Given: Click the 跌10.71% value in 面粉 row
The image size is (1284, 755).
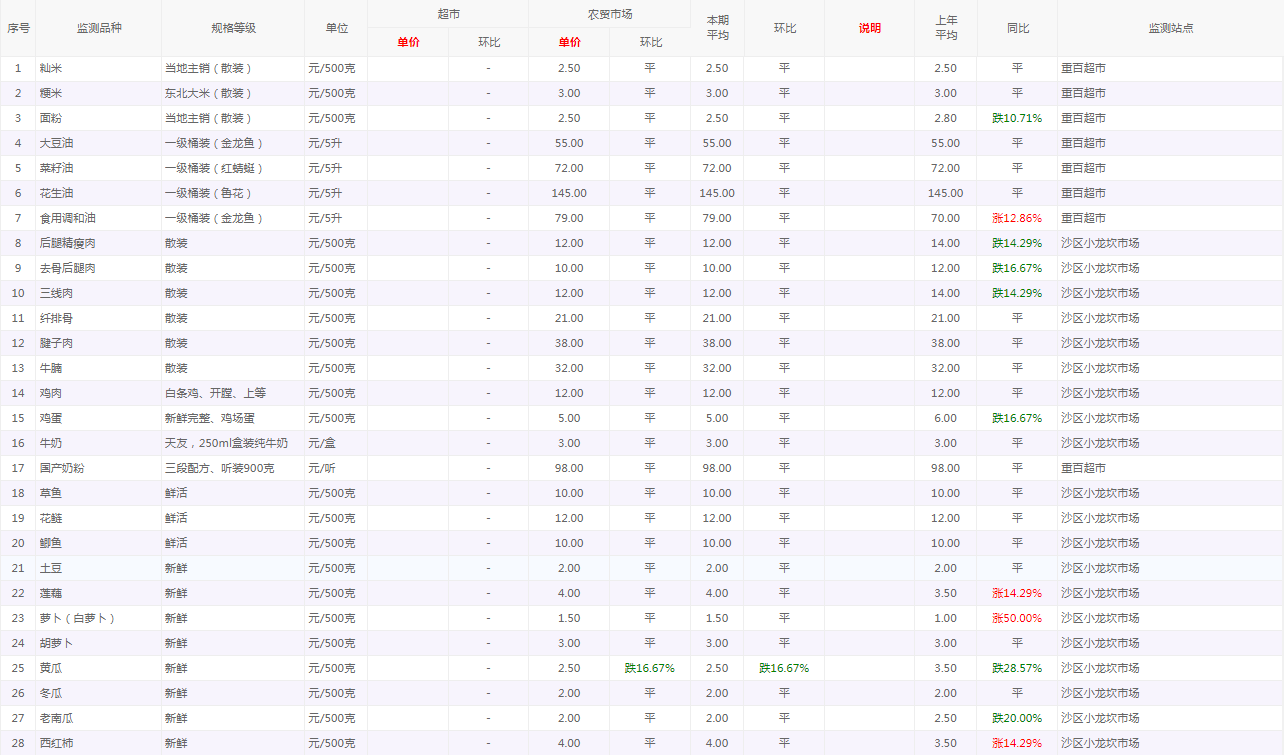Looking at the screenshot, I should [x=1017, y=118].
